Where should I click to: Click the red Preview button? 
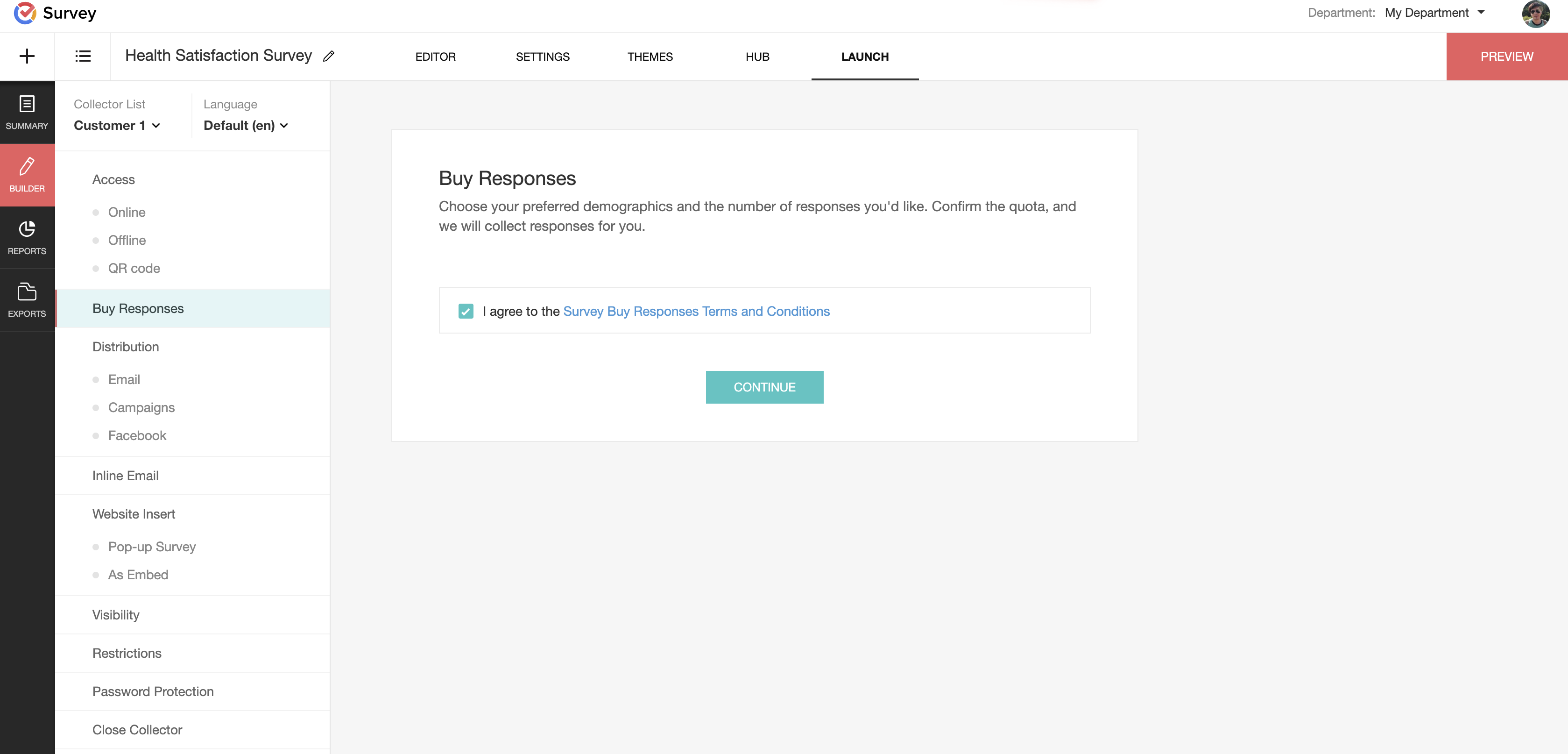pyautogui.click(x=1506, y=57)
